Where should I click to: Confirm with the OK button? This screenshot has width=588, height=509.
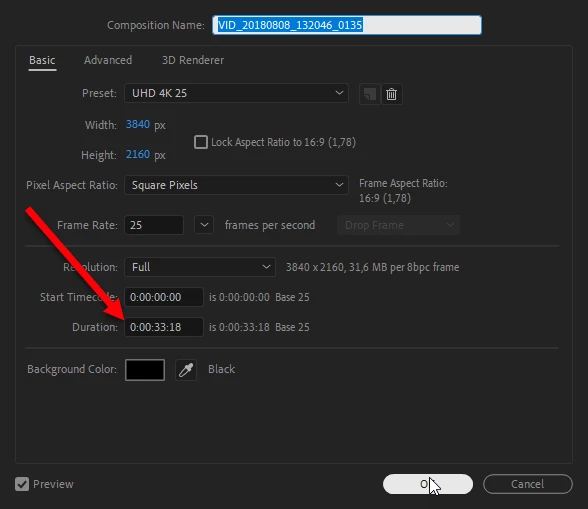(x=428, y=484)
